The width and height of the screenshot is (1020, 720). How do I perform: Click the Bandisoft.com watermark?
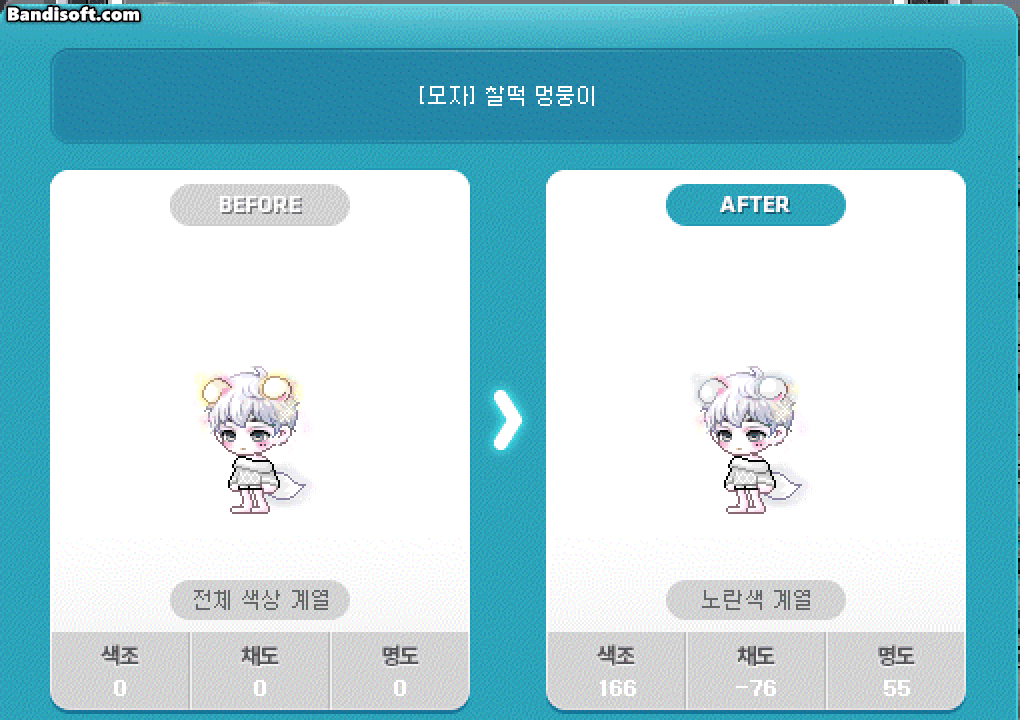click(x=73, y=14)
